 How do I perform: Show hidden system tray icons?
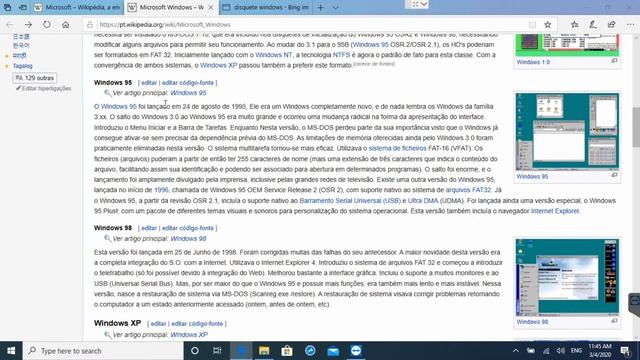pos(516,351)
